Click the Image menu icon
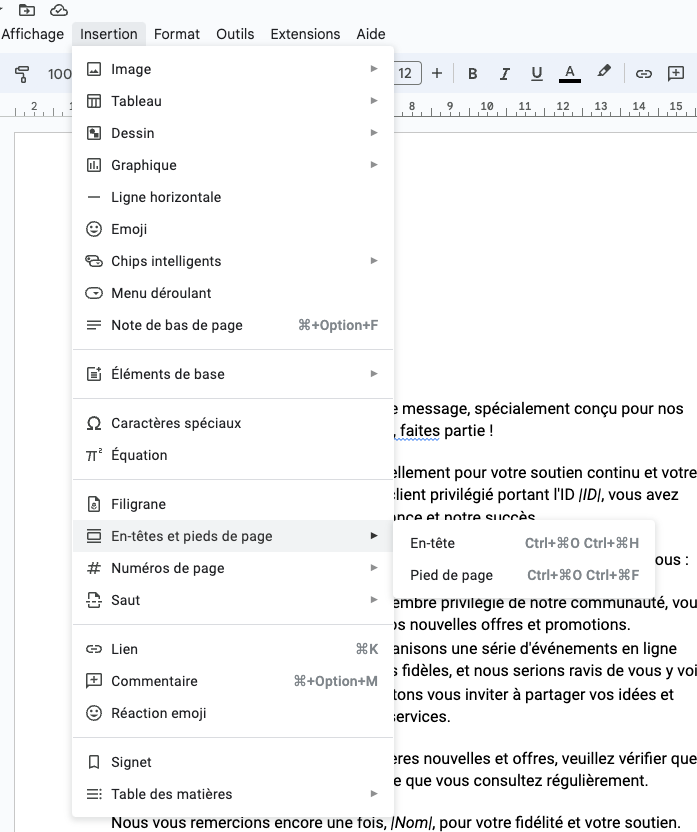Screen dimensions: 697x832 94,69
